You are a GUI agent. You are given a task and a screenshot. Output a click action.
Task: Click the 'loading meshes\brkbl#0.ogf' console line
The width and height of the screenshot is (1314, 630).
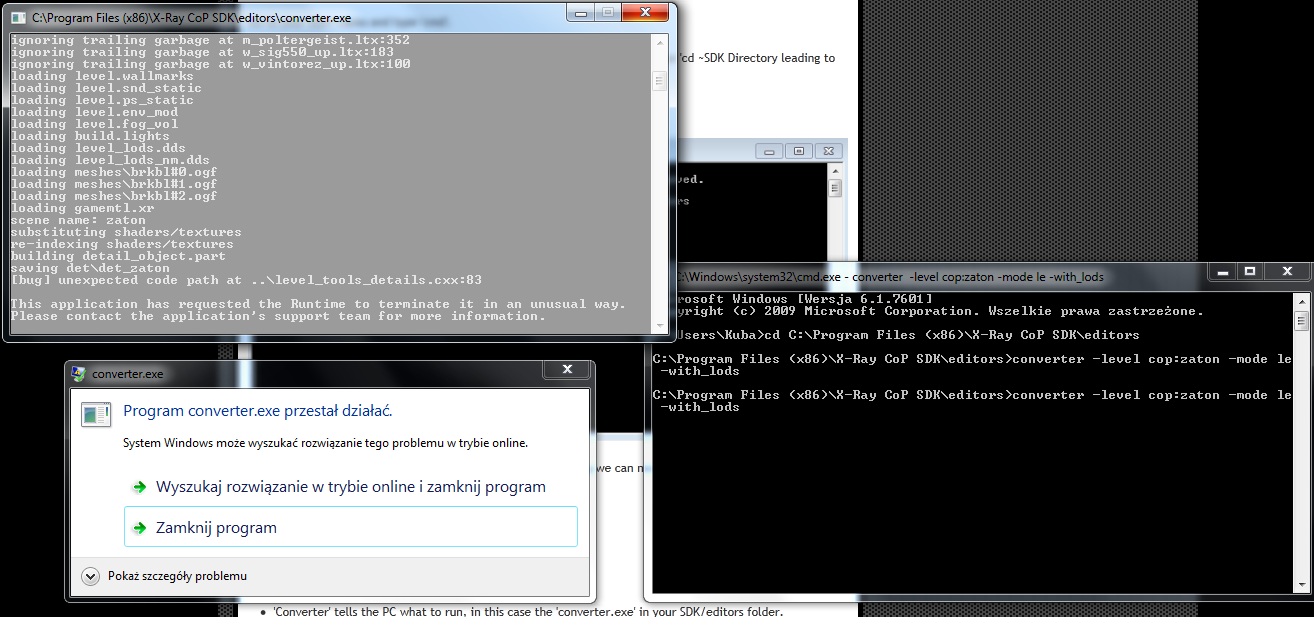click(114, 172)
